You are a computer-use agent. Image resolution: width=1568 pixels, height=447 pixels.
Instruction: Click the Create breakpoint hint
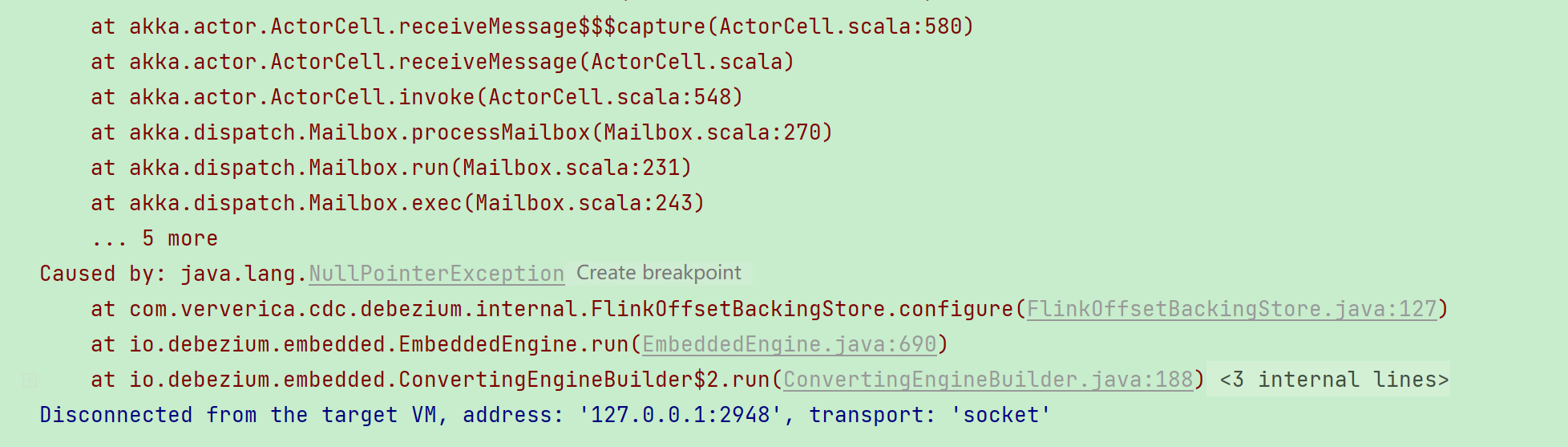pyautogui.click(x=658, y=273)
